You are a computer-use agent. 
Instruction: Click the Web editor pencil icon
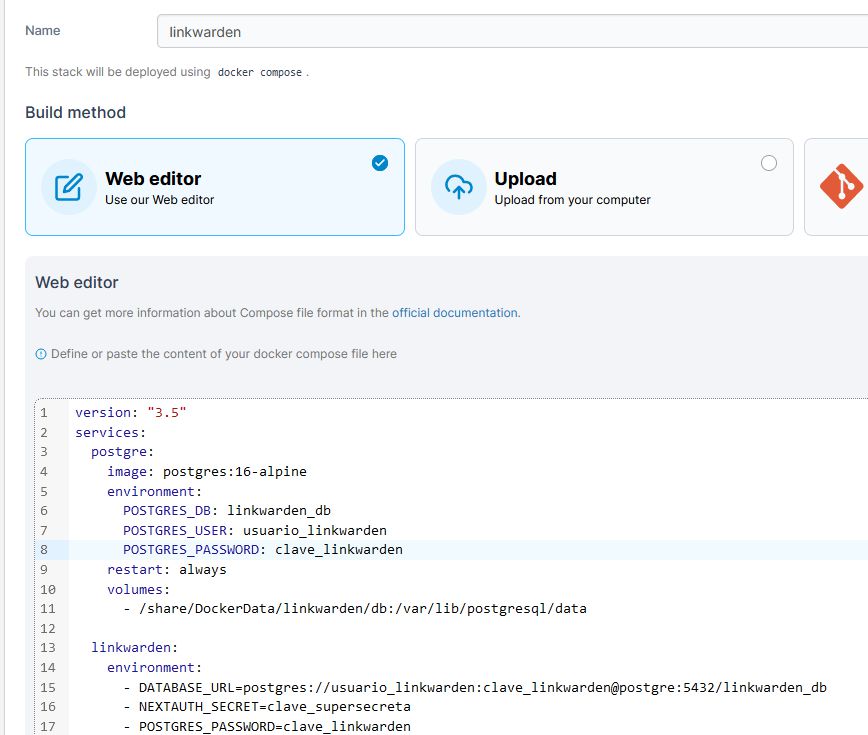pyautogui.click(x=68, y=187)
